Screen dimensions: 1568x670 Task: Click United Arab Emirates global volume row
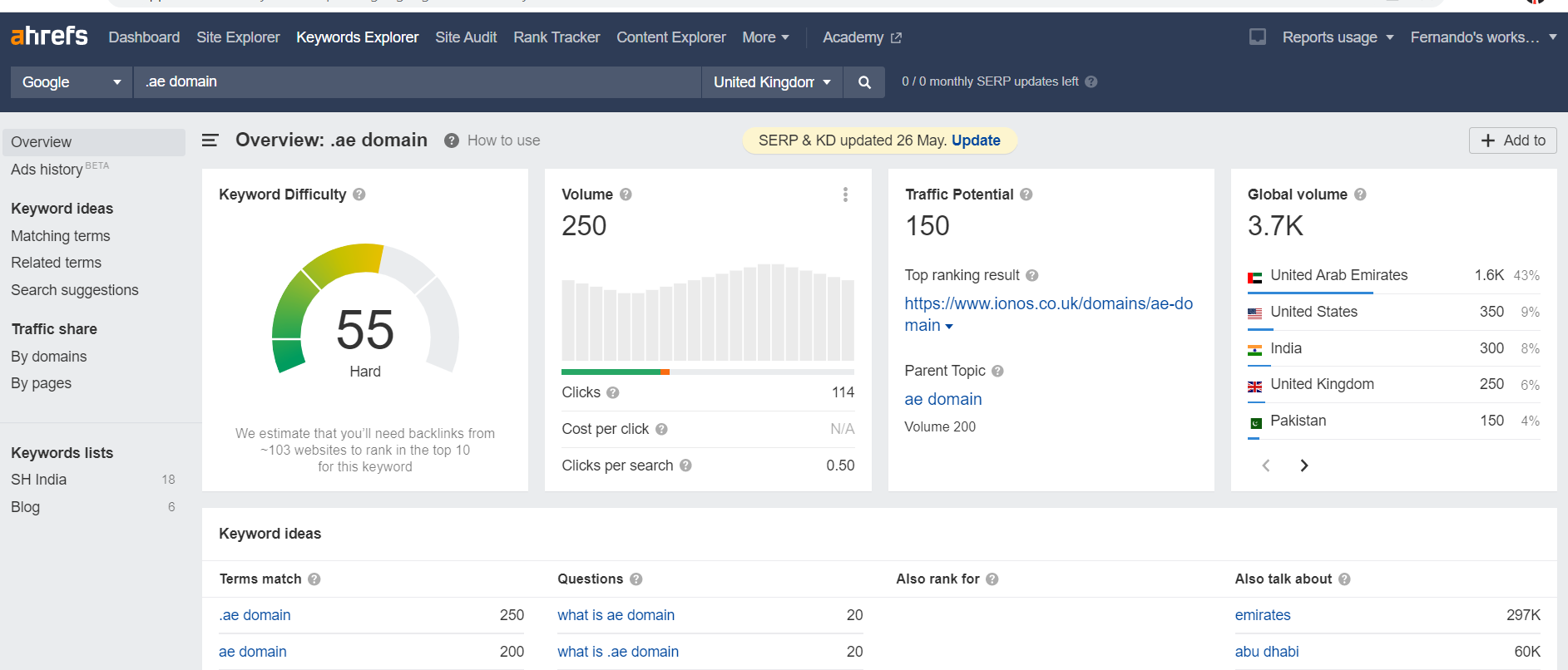pyautogui.click(x=1394, y=276)
